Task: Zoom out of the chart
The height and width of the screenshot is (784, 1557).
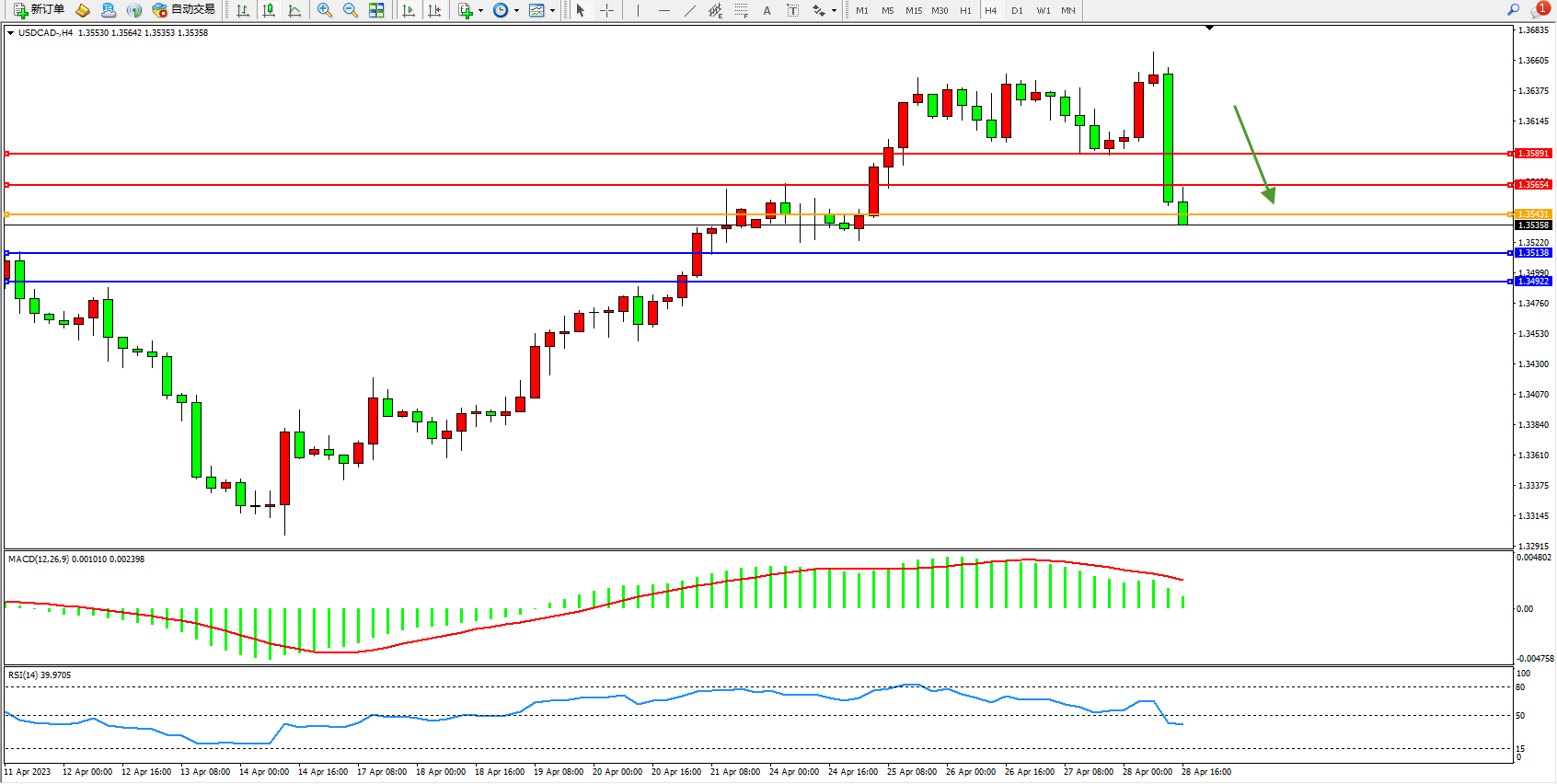Action: pyautogui.click(x=351, y=10)
